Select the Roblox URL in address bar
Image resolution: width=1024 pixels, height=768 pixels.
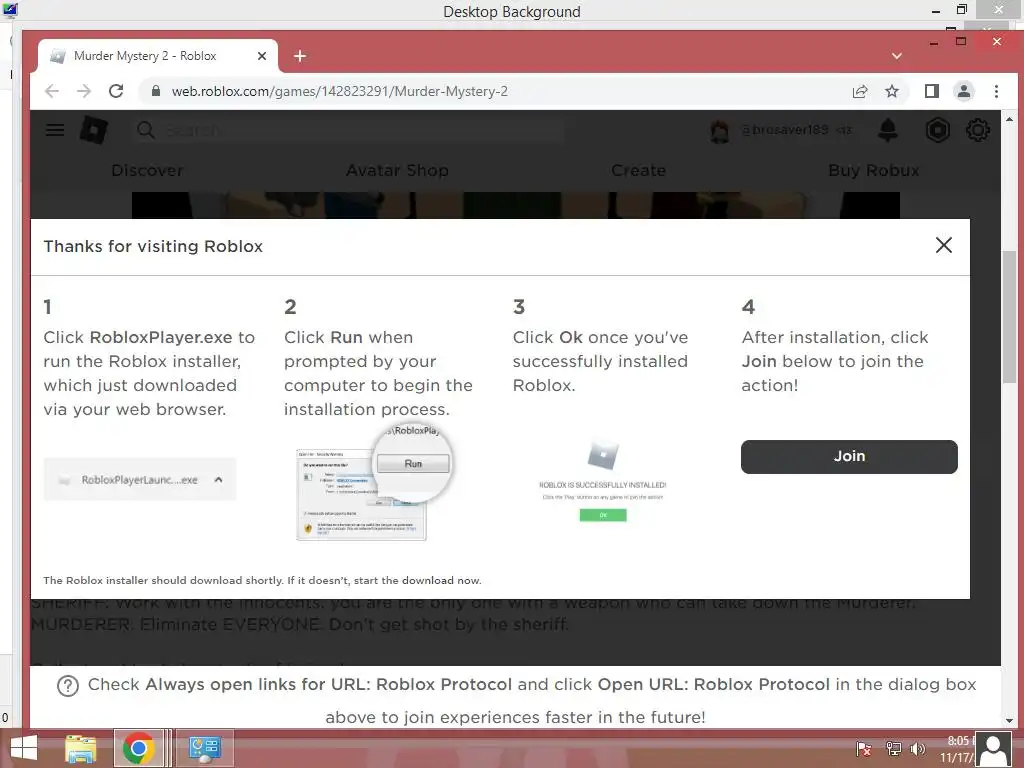pyautogui.click(x=340, y=91)
